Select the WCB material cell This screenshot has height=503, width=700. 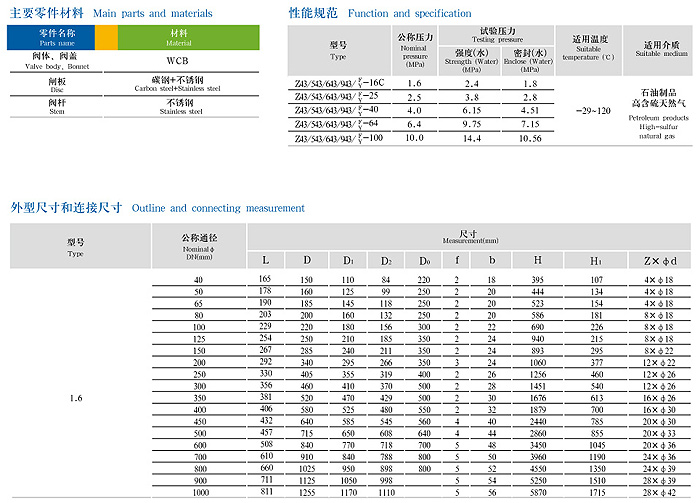coord(178,59)
